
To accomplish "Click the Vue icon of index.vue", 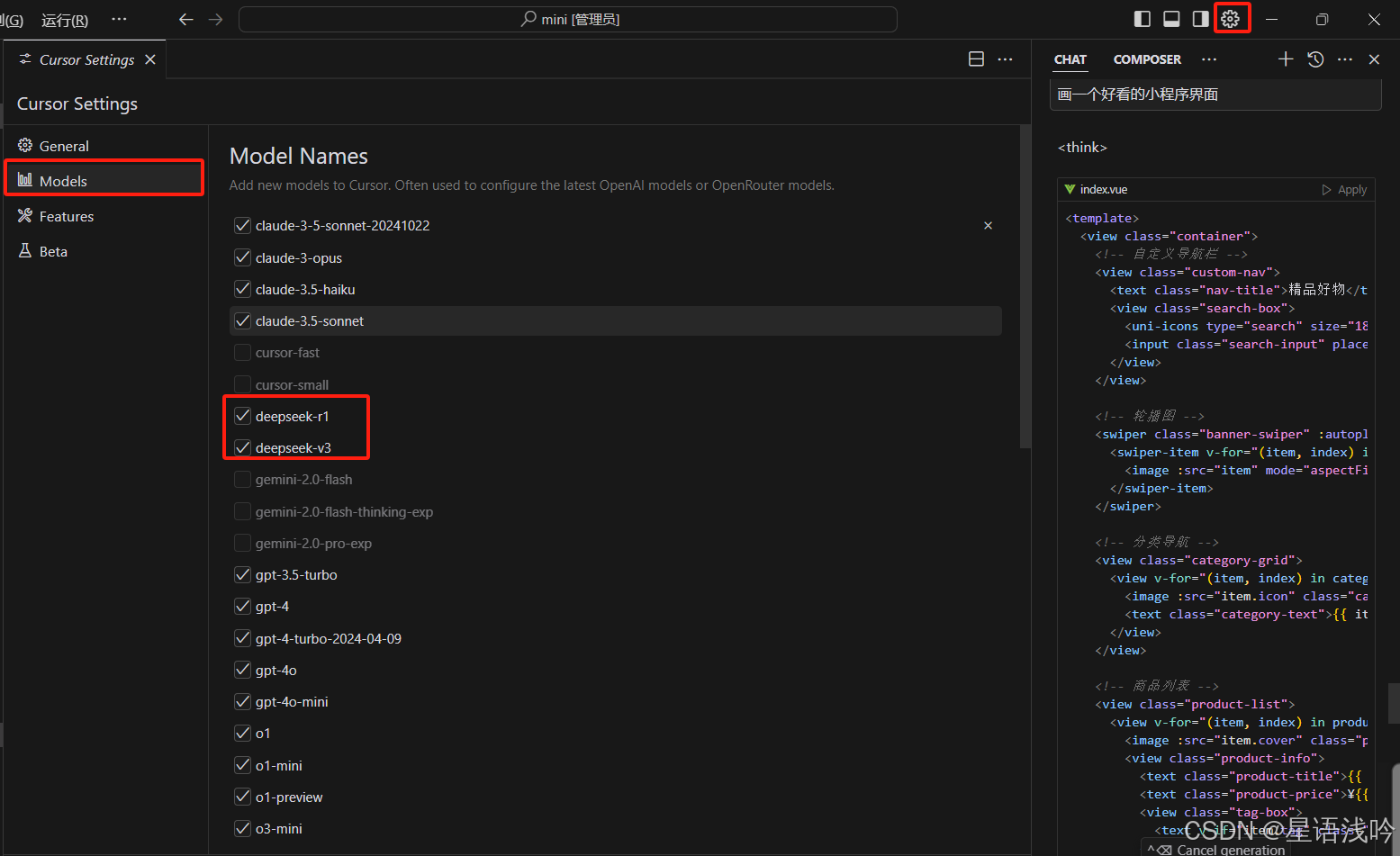I will coord(1070,189).
